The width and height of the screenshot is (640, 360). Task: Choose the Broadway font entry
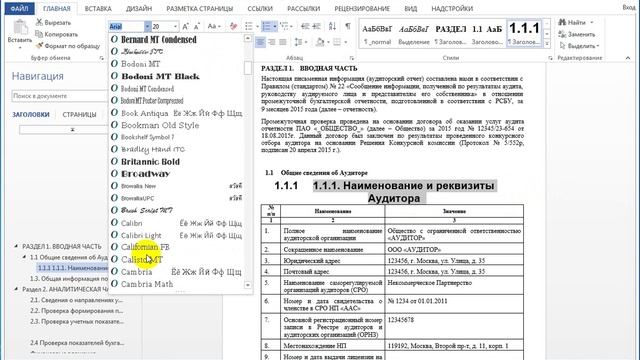pos(177,173)
